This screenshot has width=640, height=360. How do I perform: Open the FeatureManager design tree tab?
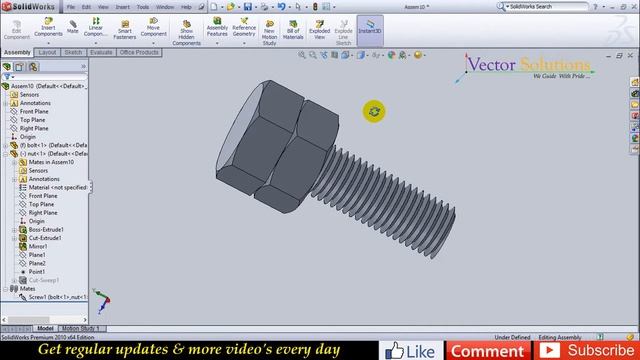[7, 67]
